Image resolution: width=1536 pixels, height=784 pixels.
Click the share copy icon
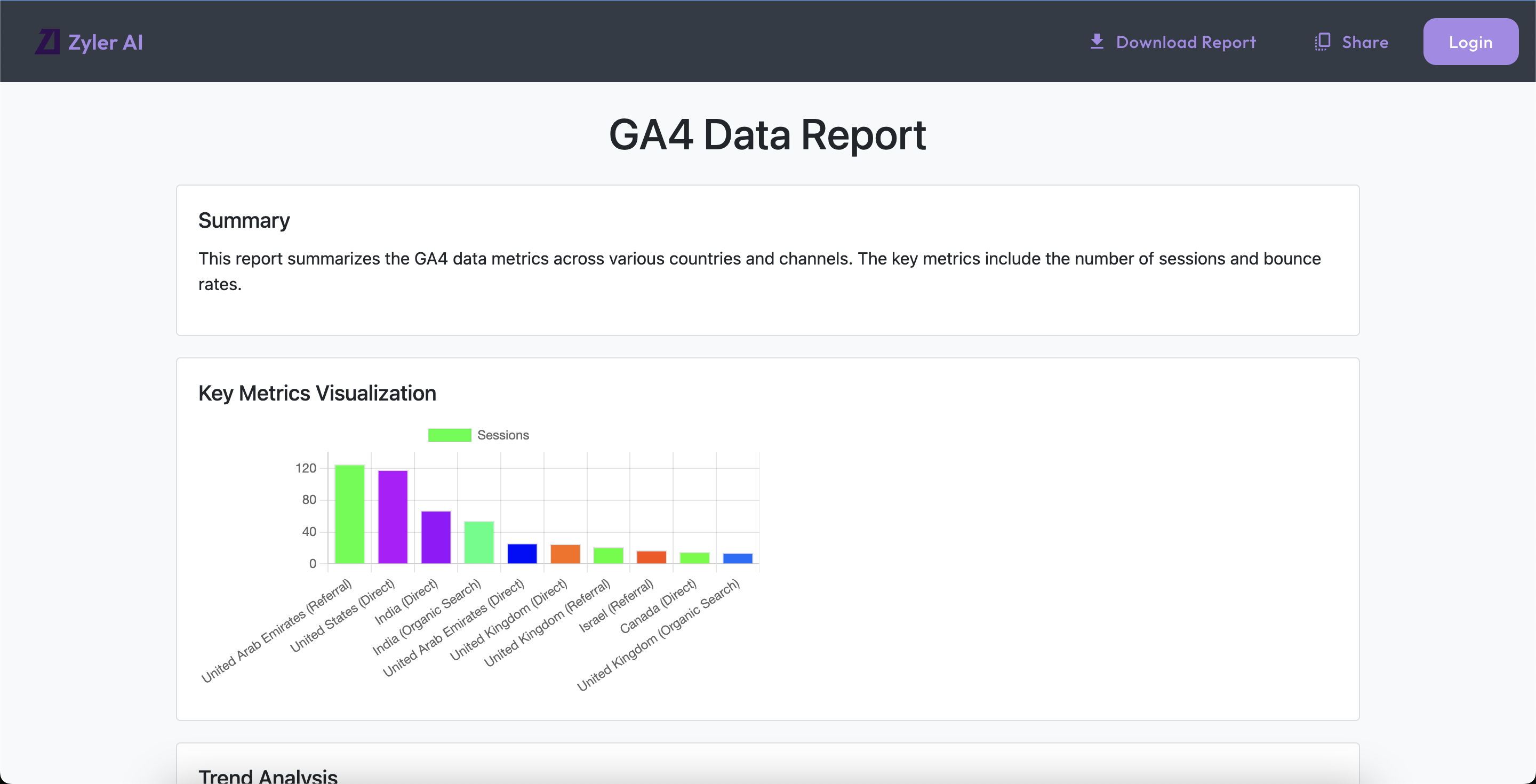pos(1322,42)
